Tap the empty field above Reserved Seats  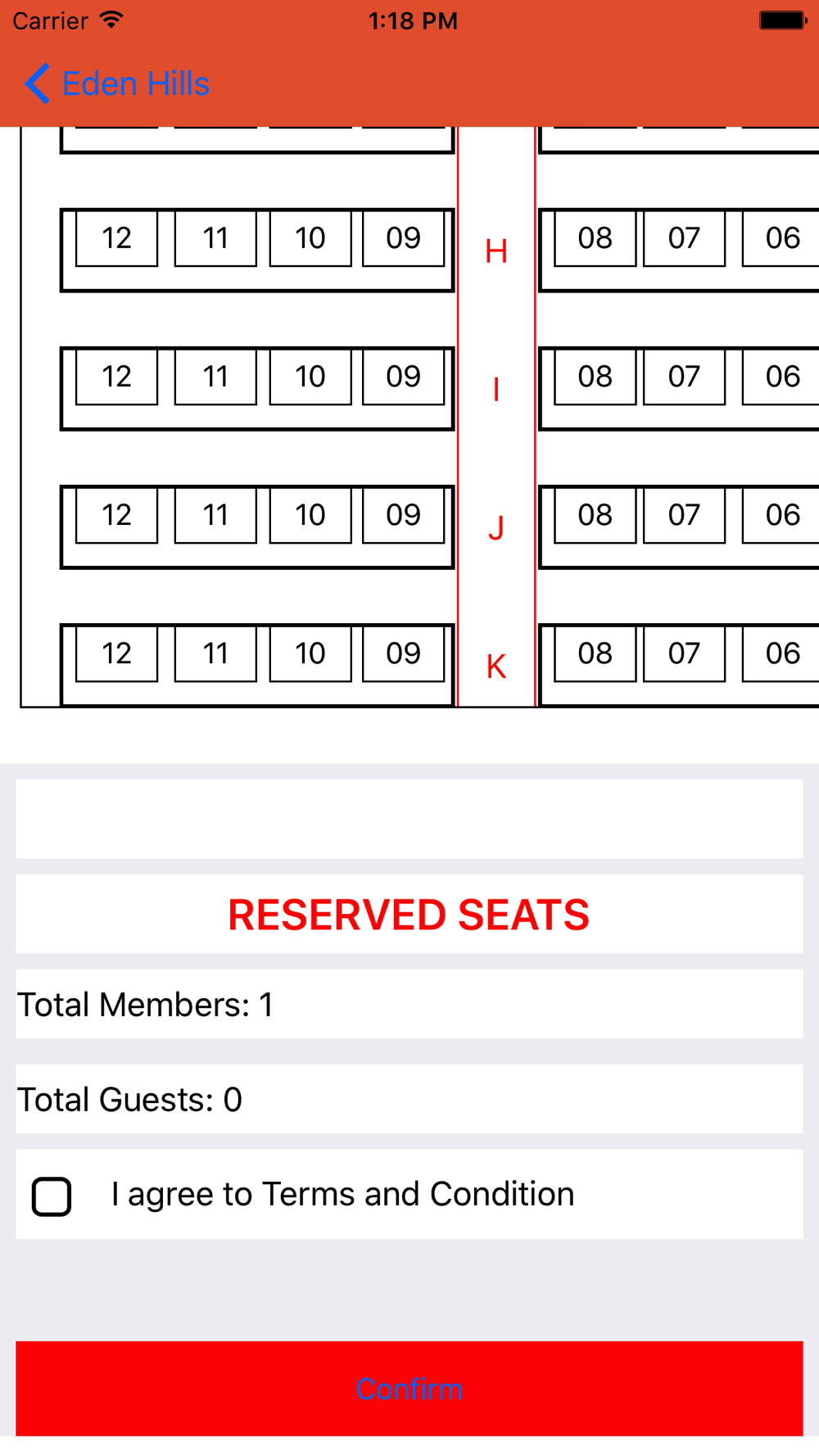click(x=409, y=819)
